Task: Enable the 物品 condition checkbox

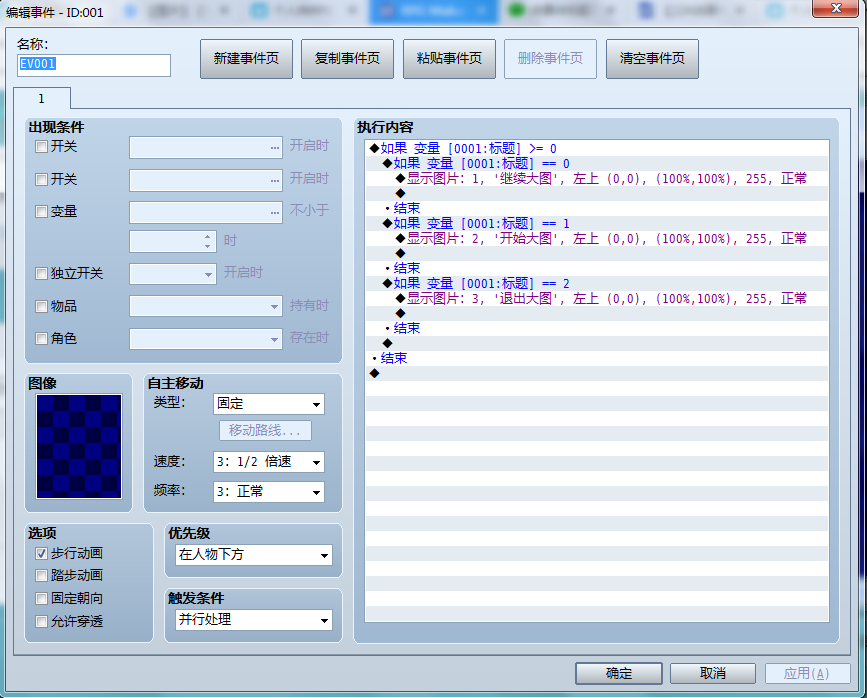Action: [41, 306]
